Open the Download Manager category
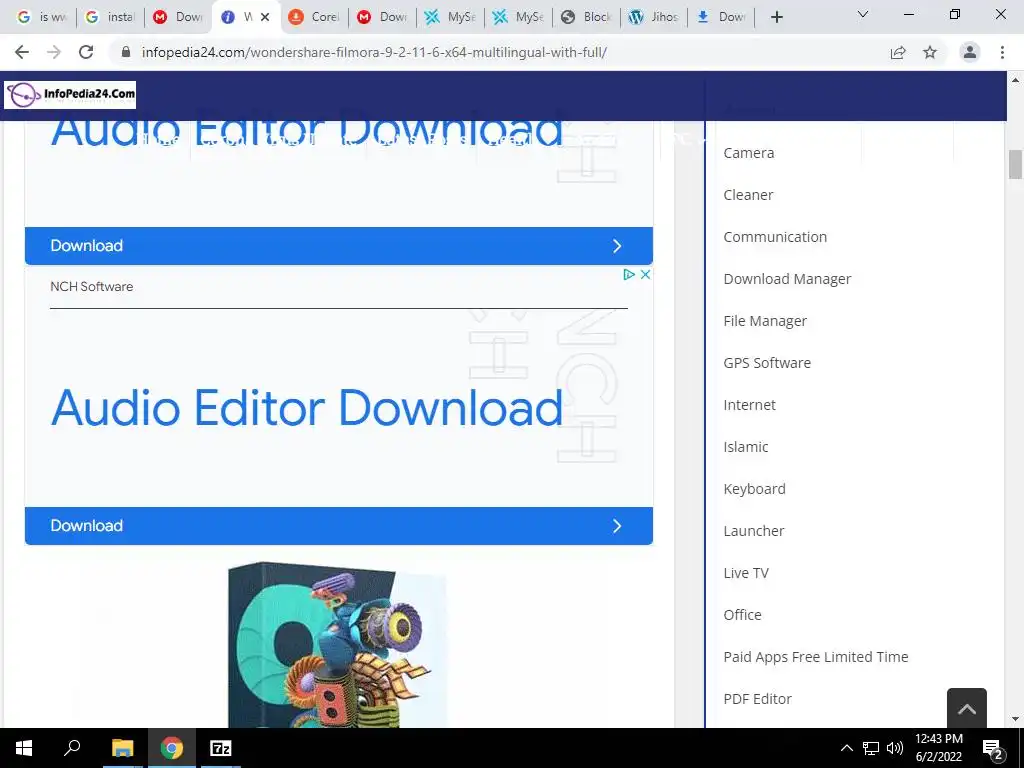1024x768 pixels. (787, 279)
